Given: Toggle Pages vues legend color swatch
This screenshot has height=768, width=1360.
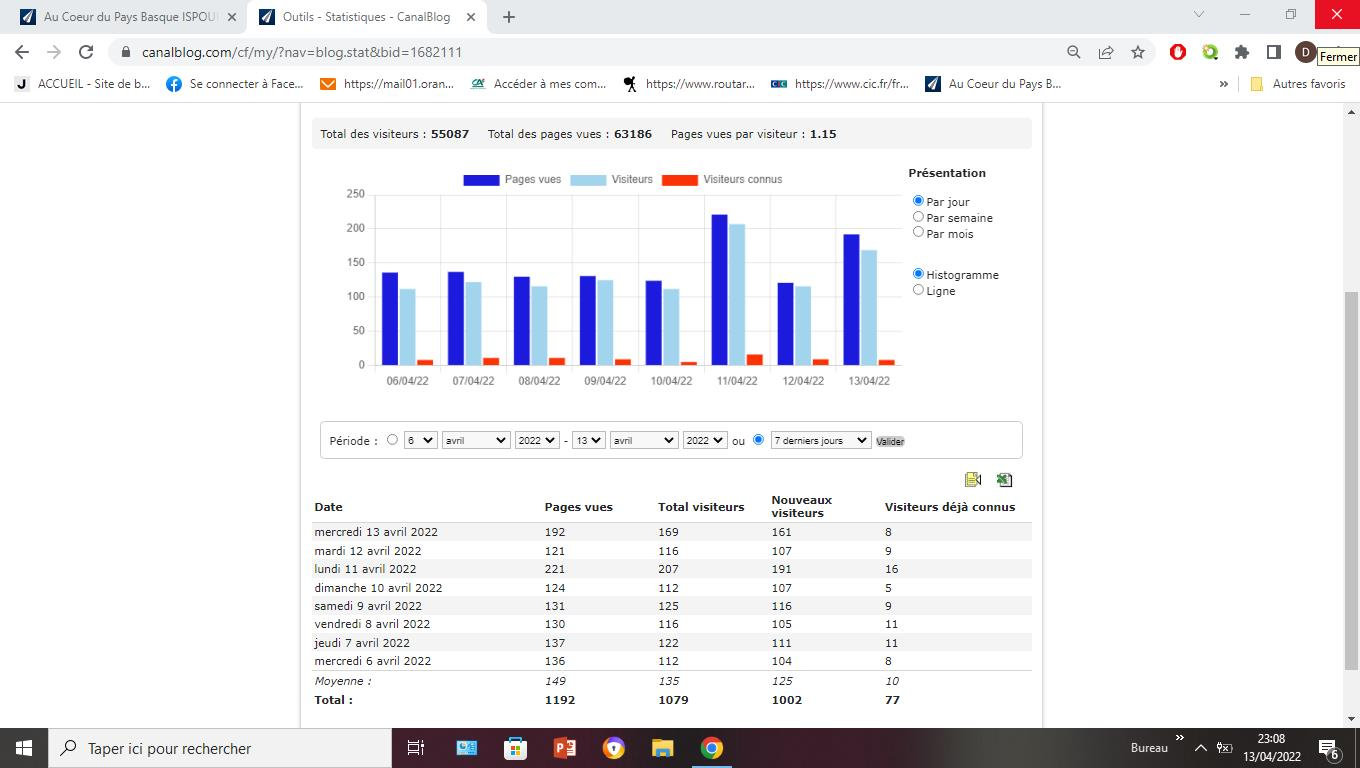Looking at the screenshot, I should (481, 180).
